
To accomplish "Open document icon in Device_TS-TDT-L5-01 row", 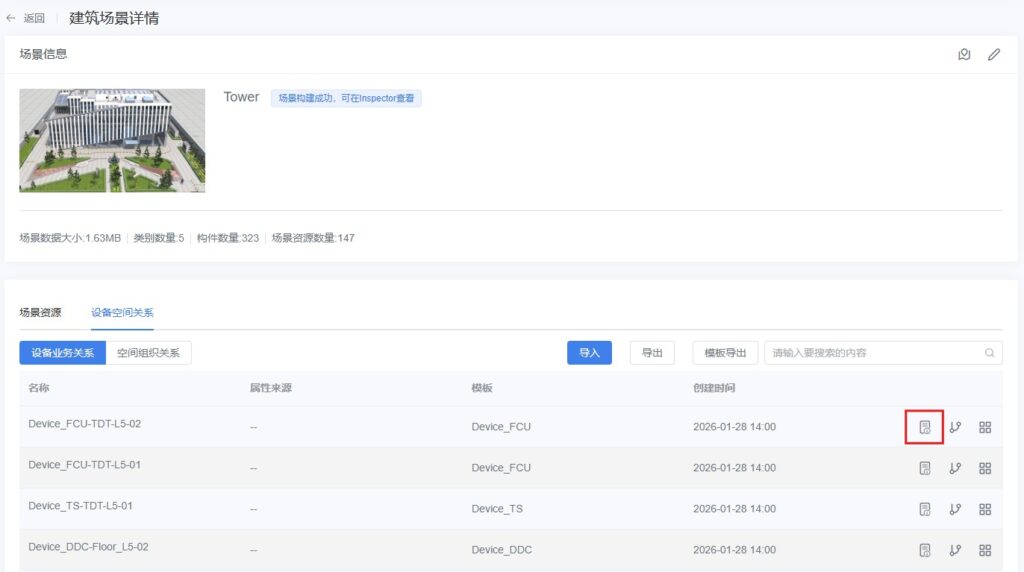I will [925, 509].
